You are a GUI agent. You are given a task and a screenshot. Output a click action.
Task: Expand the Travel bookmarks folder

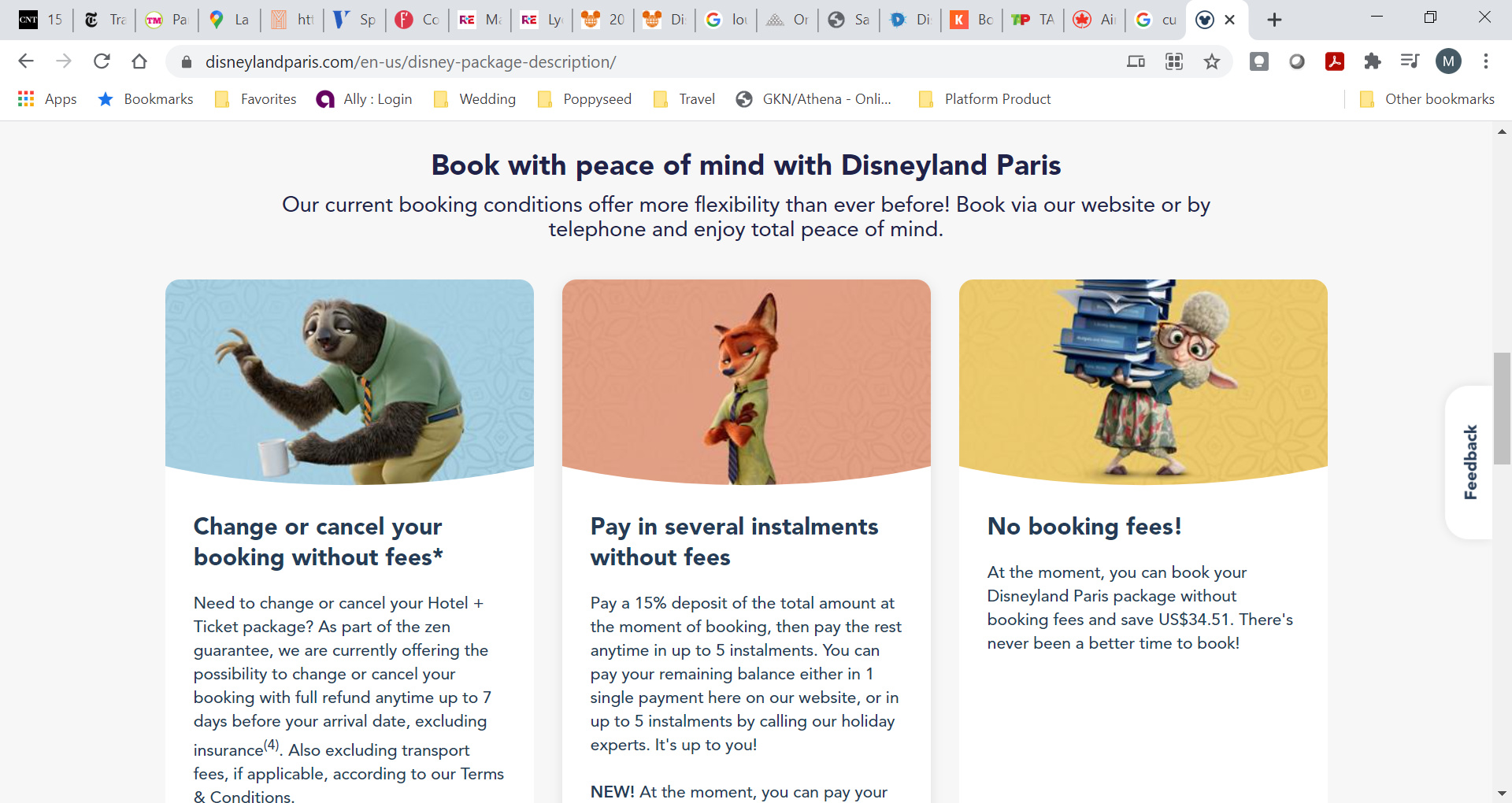click(684, 99)
